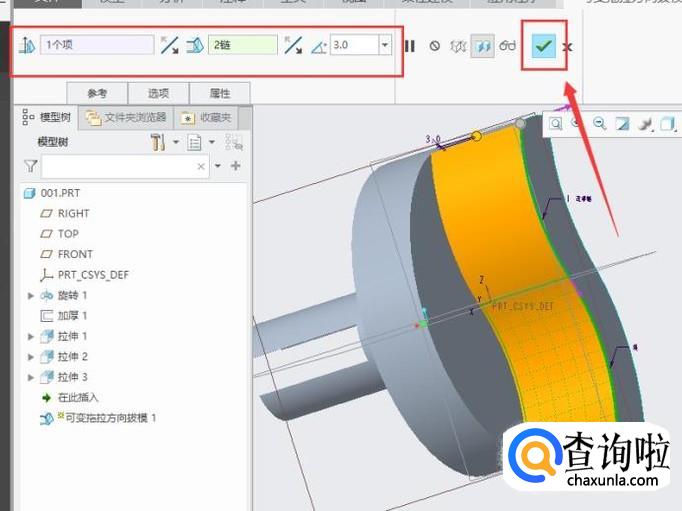This screenshot has width=682, height=511.
Task: Open the saved orientations cube icon
Action: (x=668, y=124)
